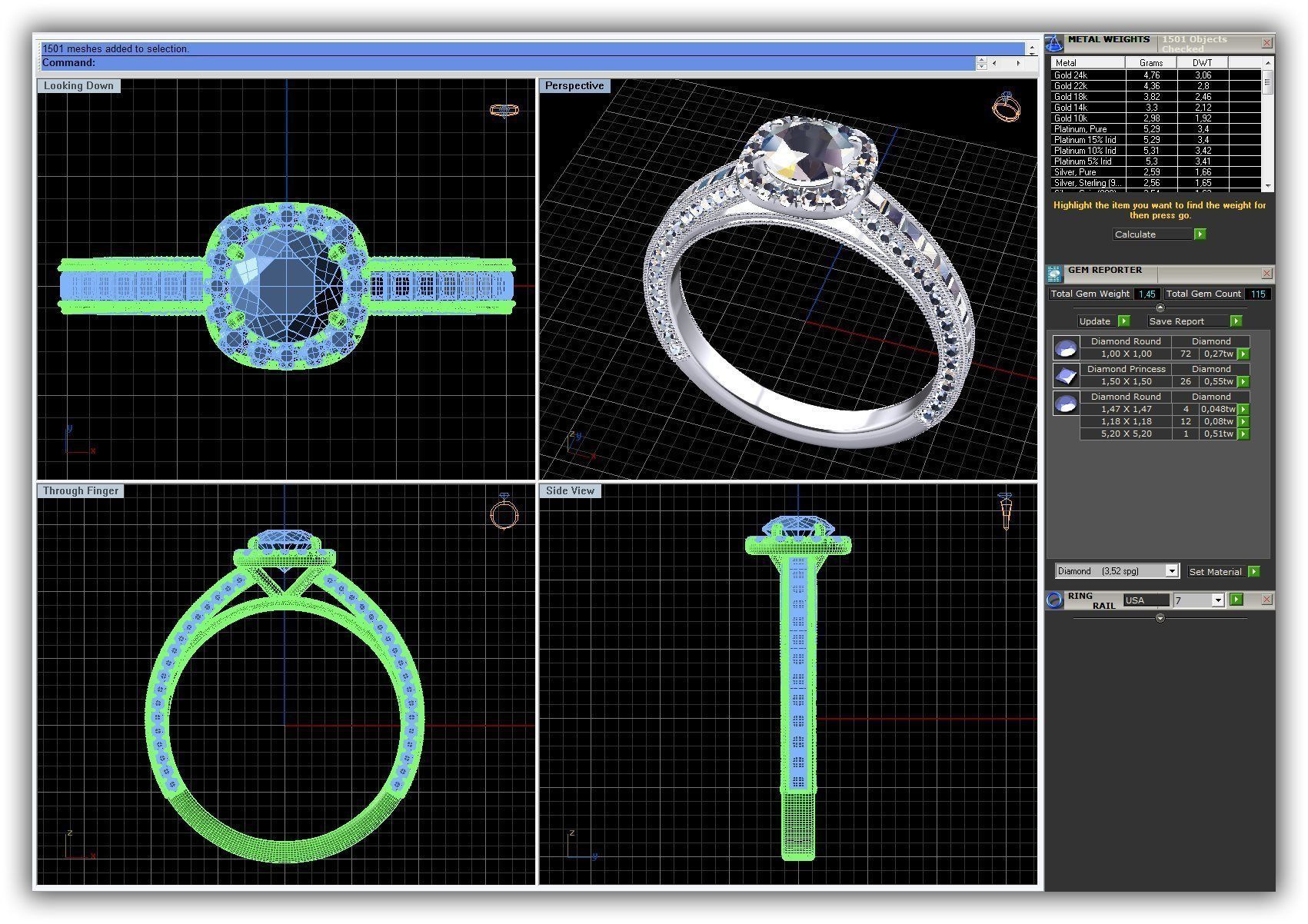1308x924 pixels.
Task: Open the Diamond (3,52 spg) material dropdown
Action: tap(1172, 571)
